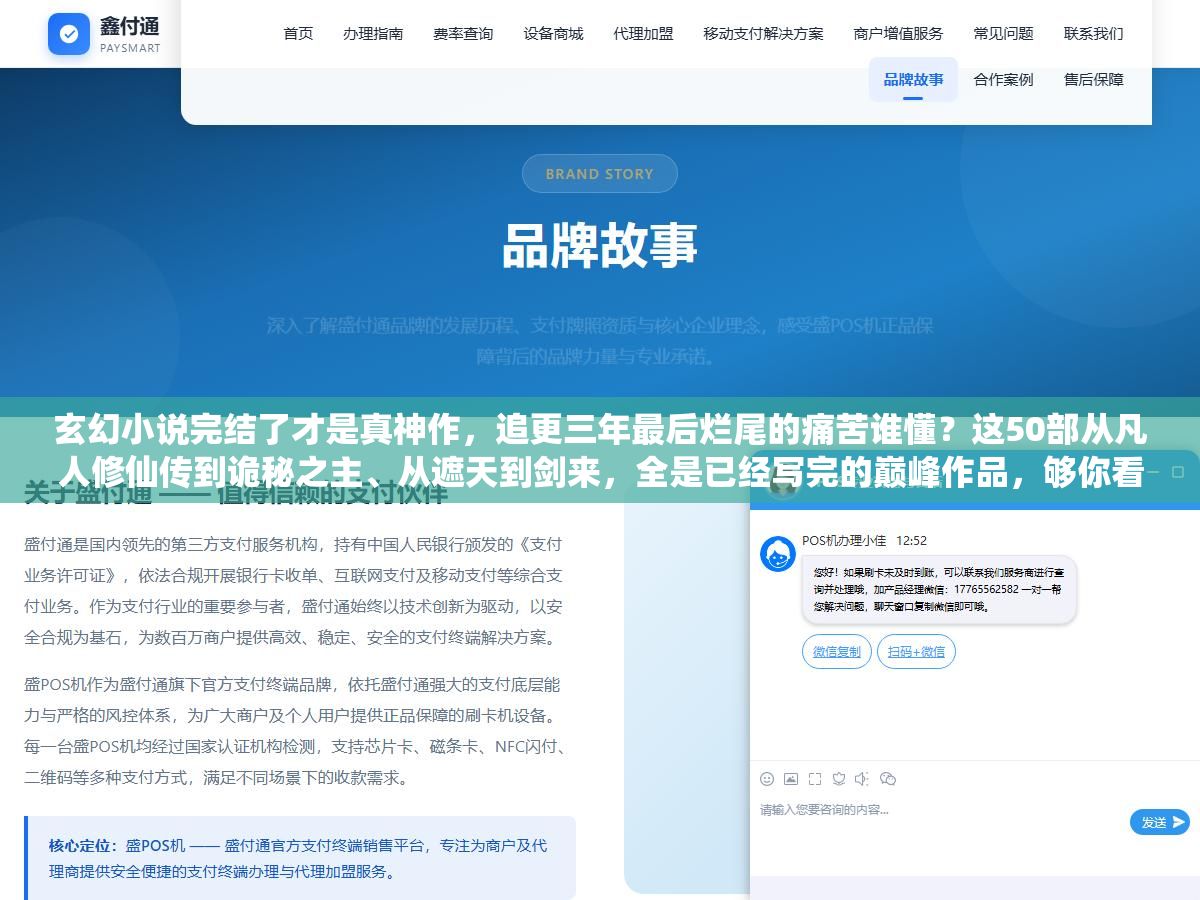Click the POS机办理小佳 agent avatar
The height and width of the screenshot is (900, 1200).
pos(778,554)
